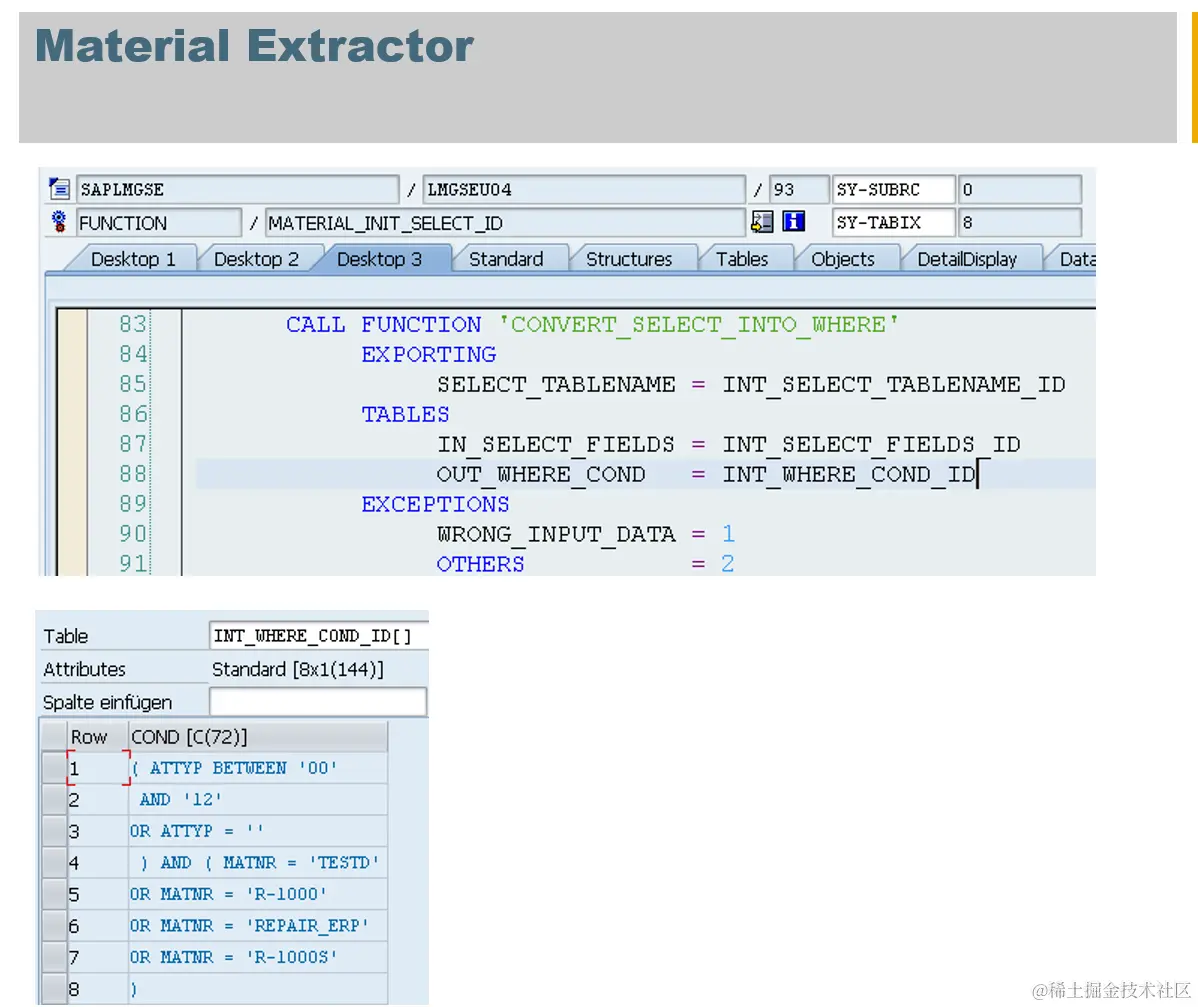Click the program list icon beside SAPLMGSE

click(60, 188)
